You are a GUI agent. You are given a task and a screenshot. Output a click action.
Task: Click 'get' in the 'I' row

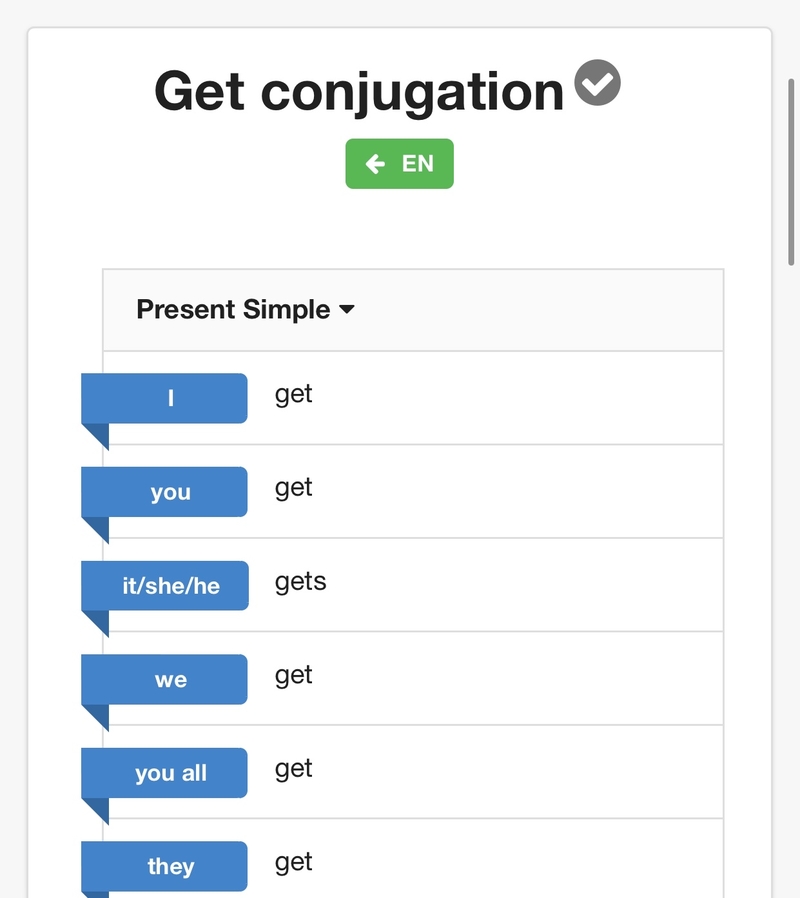pyautogui.click(x=294, y=395)
